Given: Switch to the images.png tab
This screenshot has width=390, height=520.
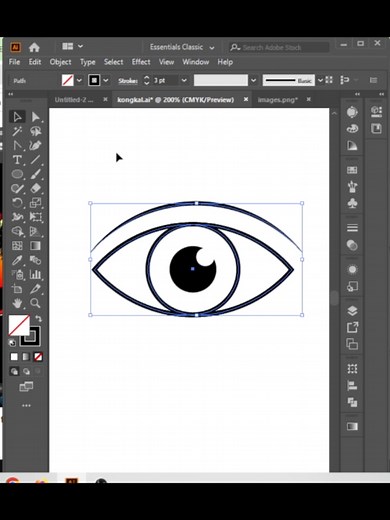Looking at the screenshot, I should pos(278,100).
